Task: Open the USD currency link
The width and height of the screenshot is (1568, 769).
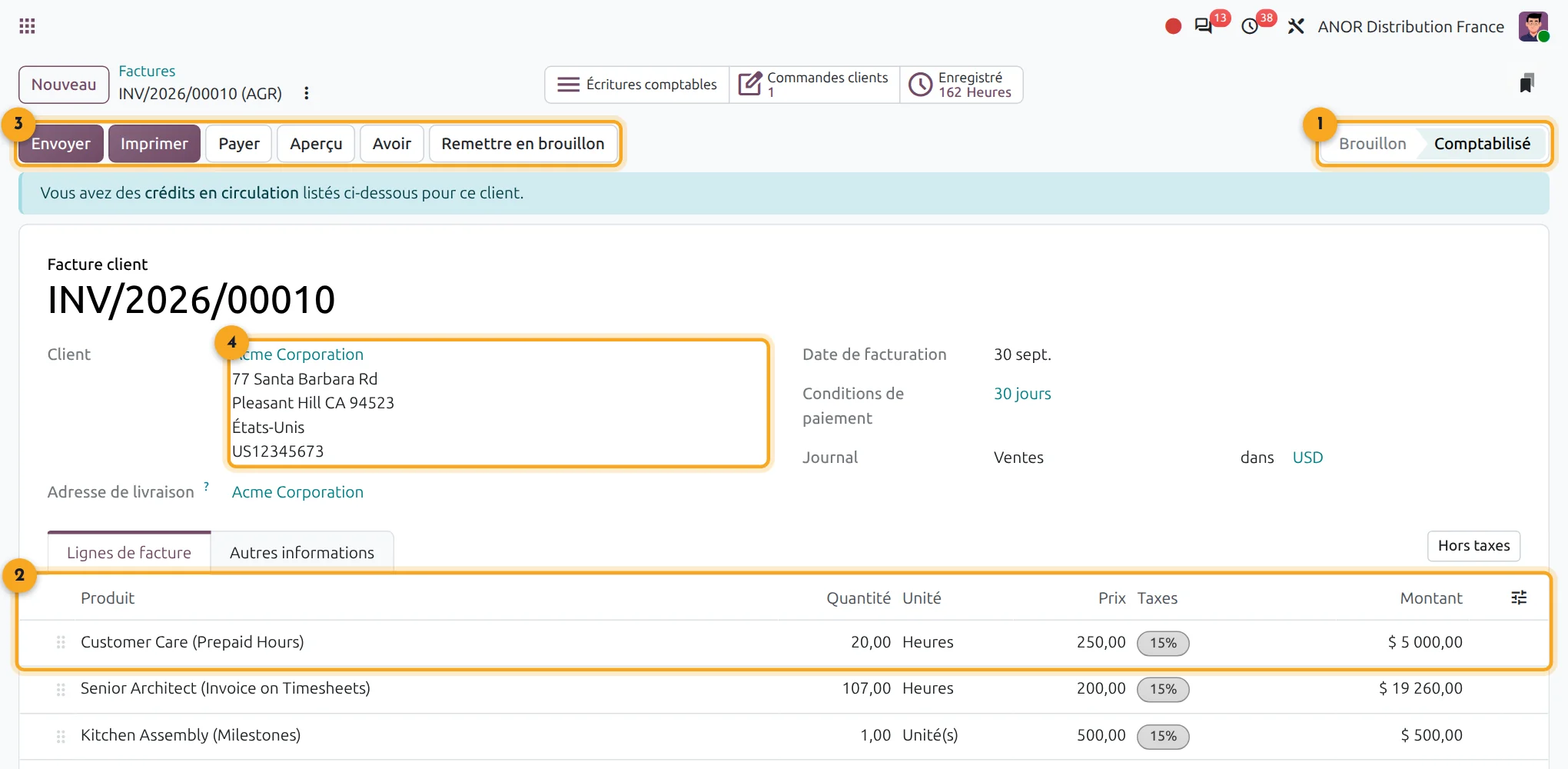Action: [1307, 458]
